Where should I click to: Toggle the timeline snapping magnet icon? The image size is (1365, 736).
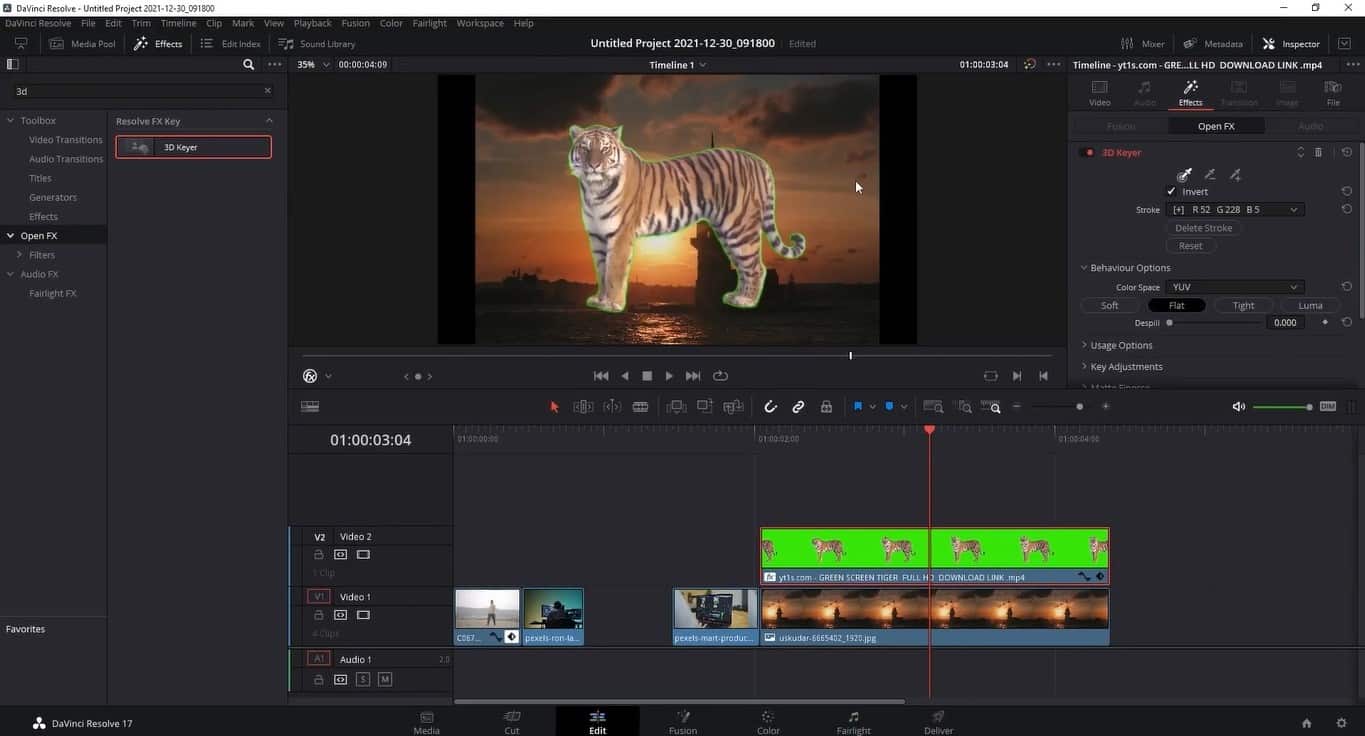(770, 407)
